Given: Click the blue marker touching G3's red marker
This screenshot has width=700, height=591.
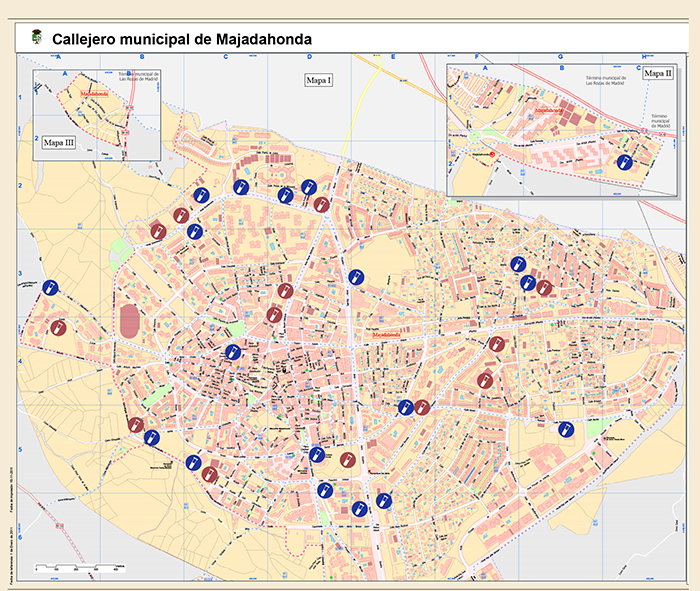Looking at the screenshot, I should [x=528, y=283].
